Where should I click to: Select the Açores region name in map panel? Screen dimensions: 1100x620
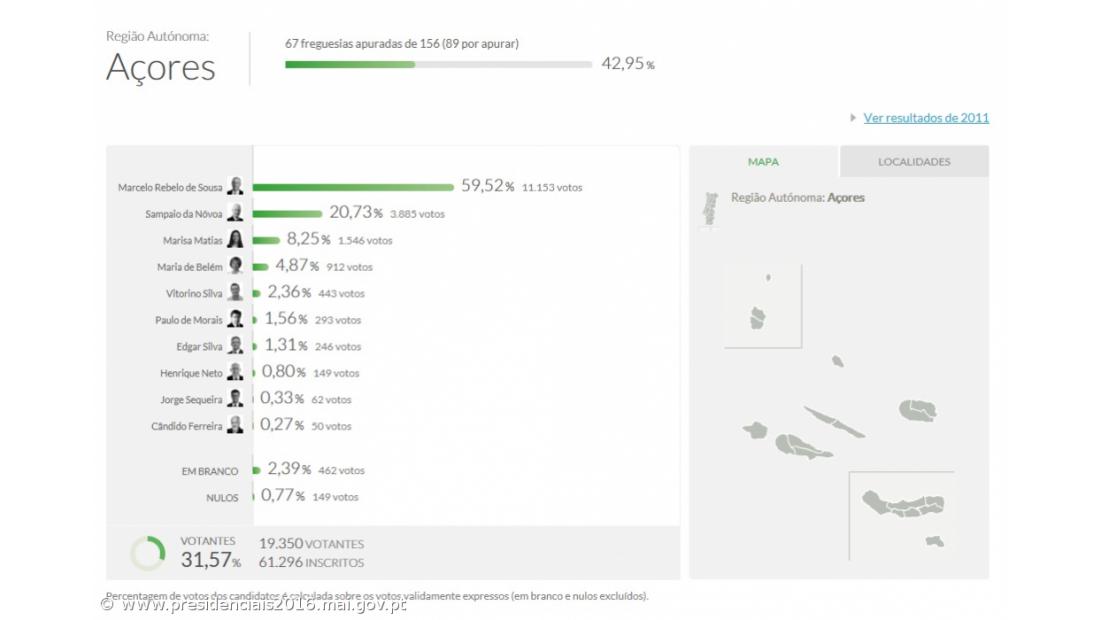(x=846, y=198)
